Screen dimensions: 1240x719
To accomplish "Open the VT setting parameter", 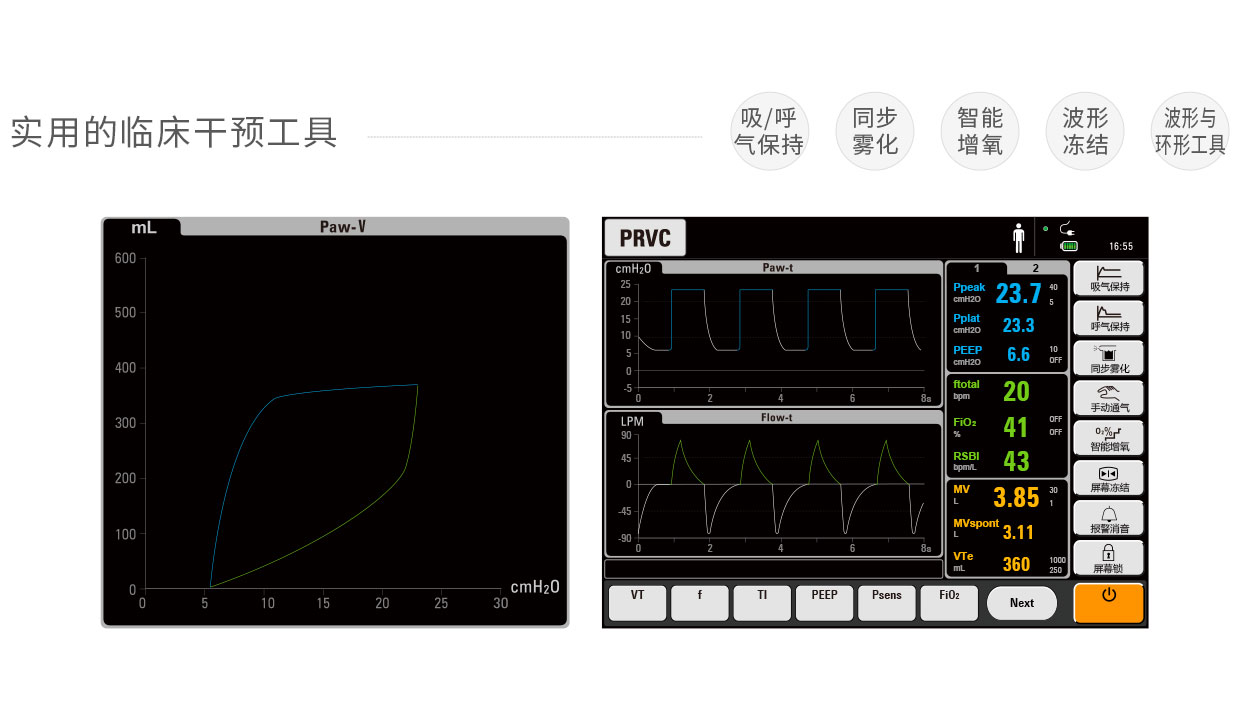I will tap(637, 603).
